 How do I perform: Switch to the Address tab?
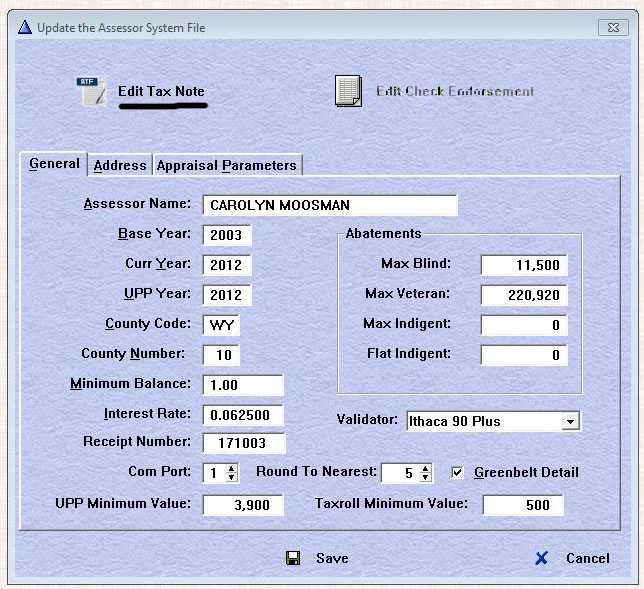[120, 165]
